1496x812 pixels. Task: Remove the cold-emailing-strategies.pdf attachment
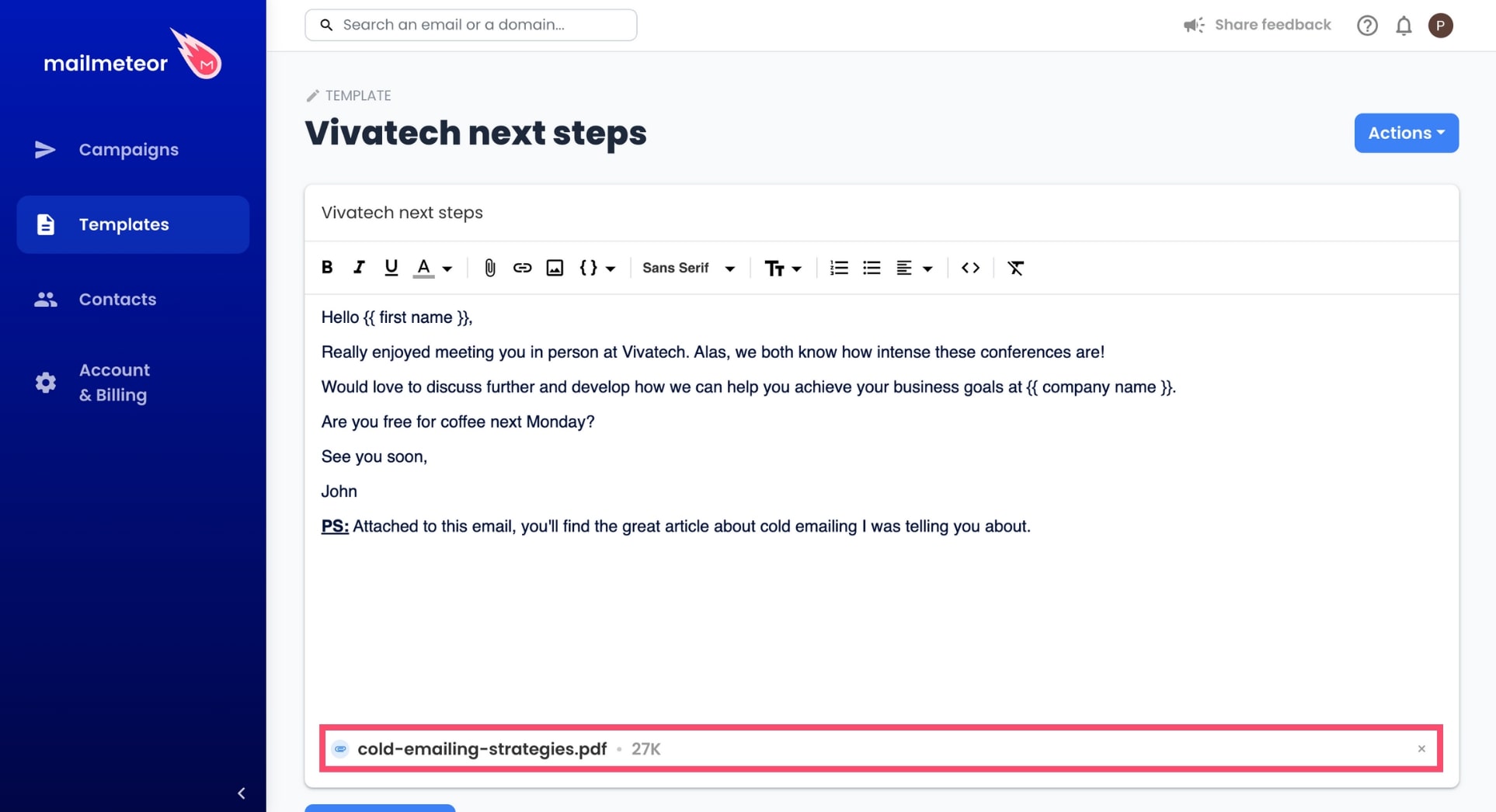[x=1421, y=749]
